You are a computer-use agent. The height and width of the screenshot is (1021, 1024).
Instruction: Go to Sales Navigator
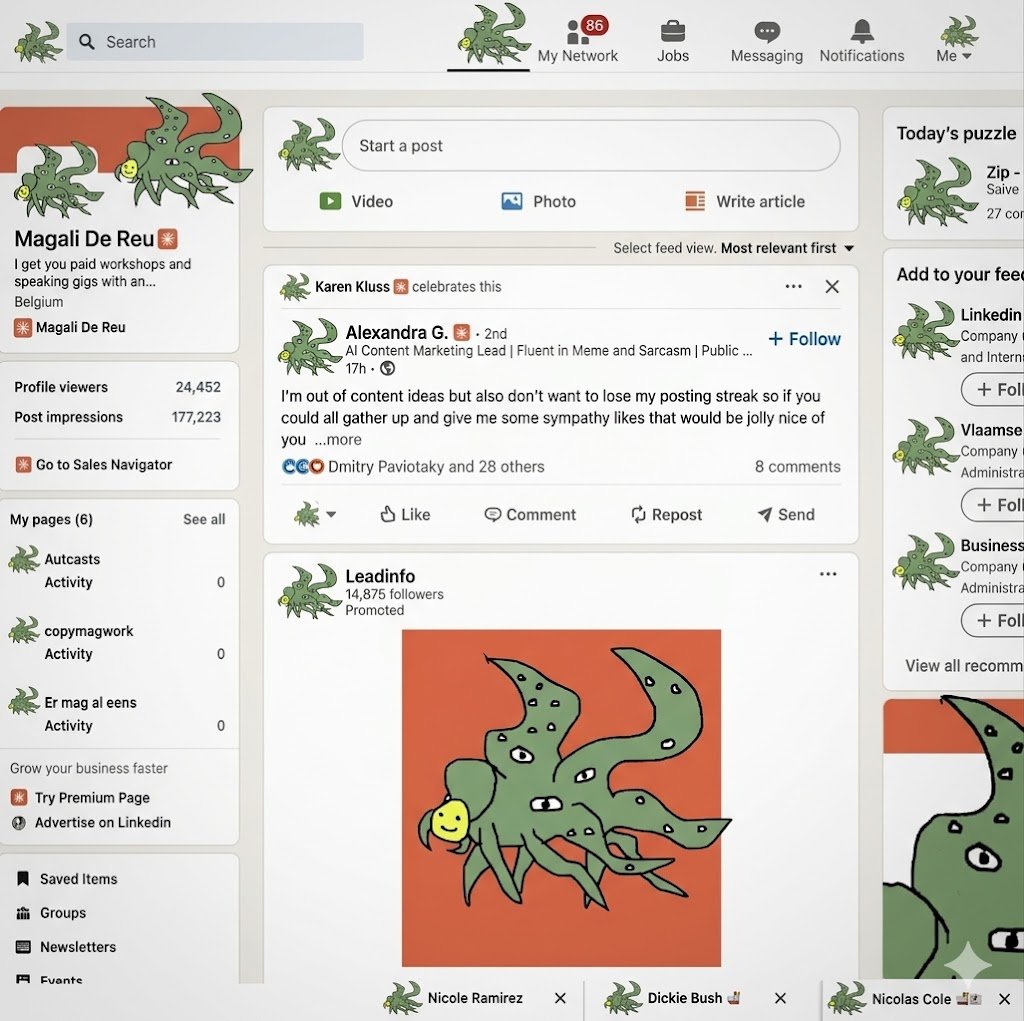point(93,464)
